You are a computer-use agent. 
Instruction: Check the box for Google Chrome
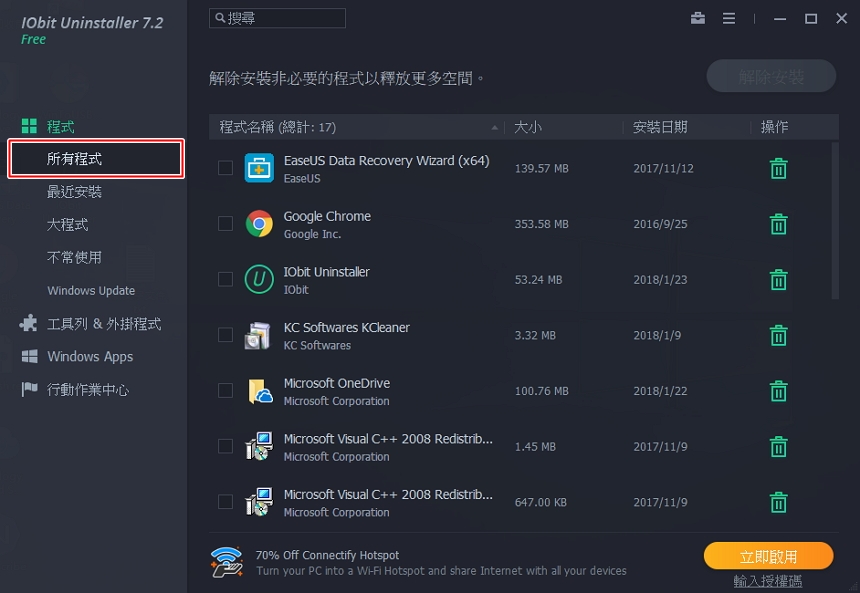225,223
